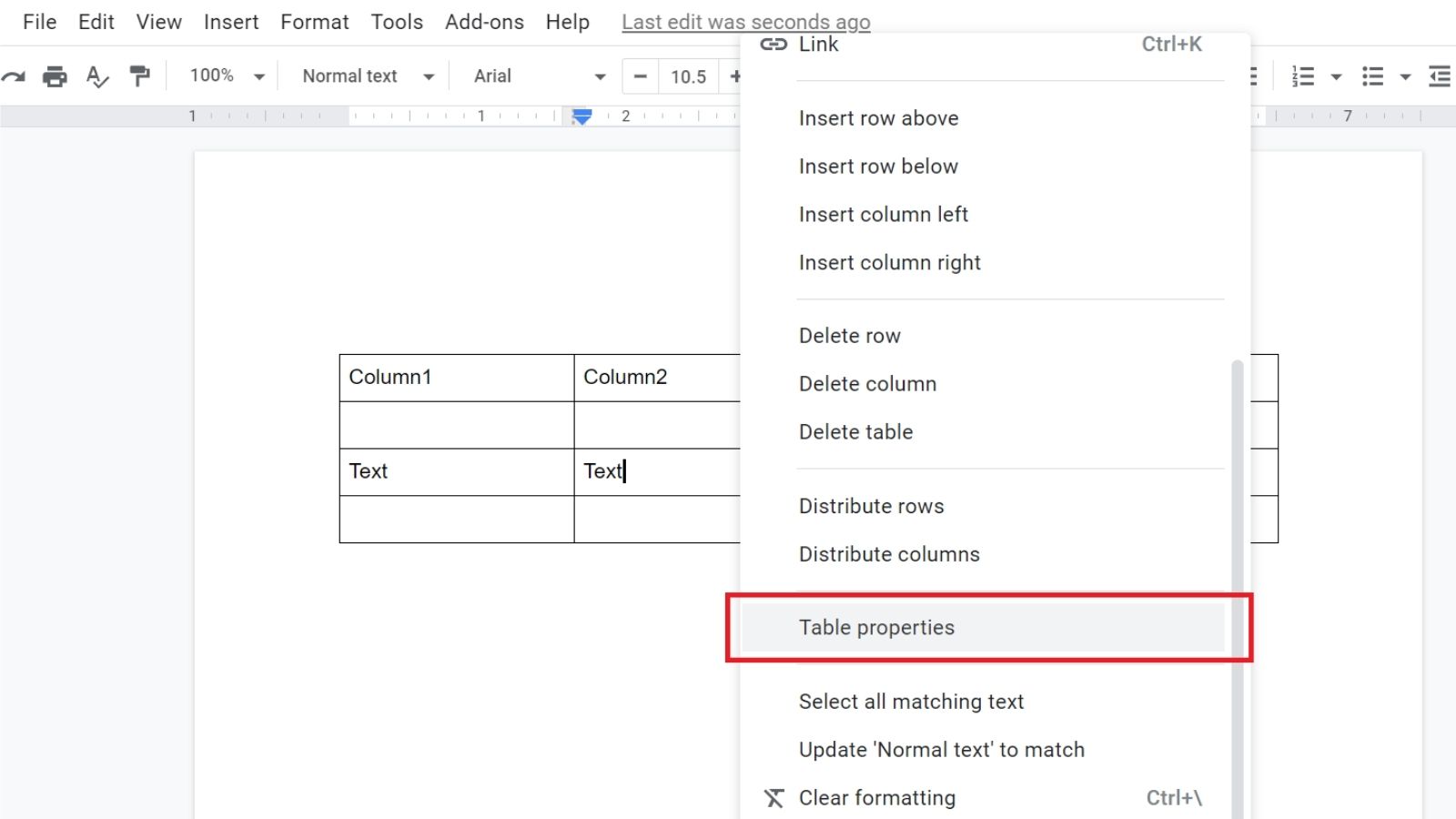Click empty cell below Column1 header
1456x819 pixels.
click(x=457, y=425)
